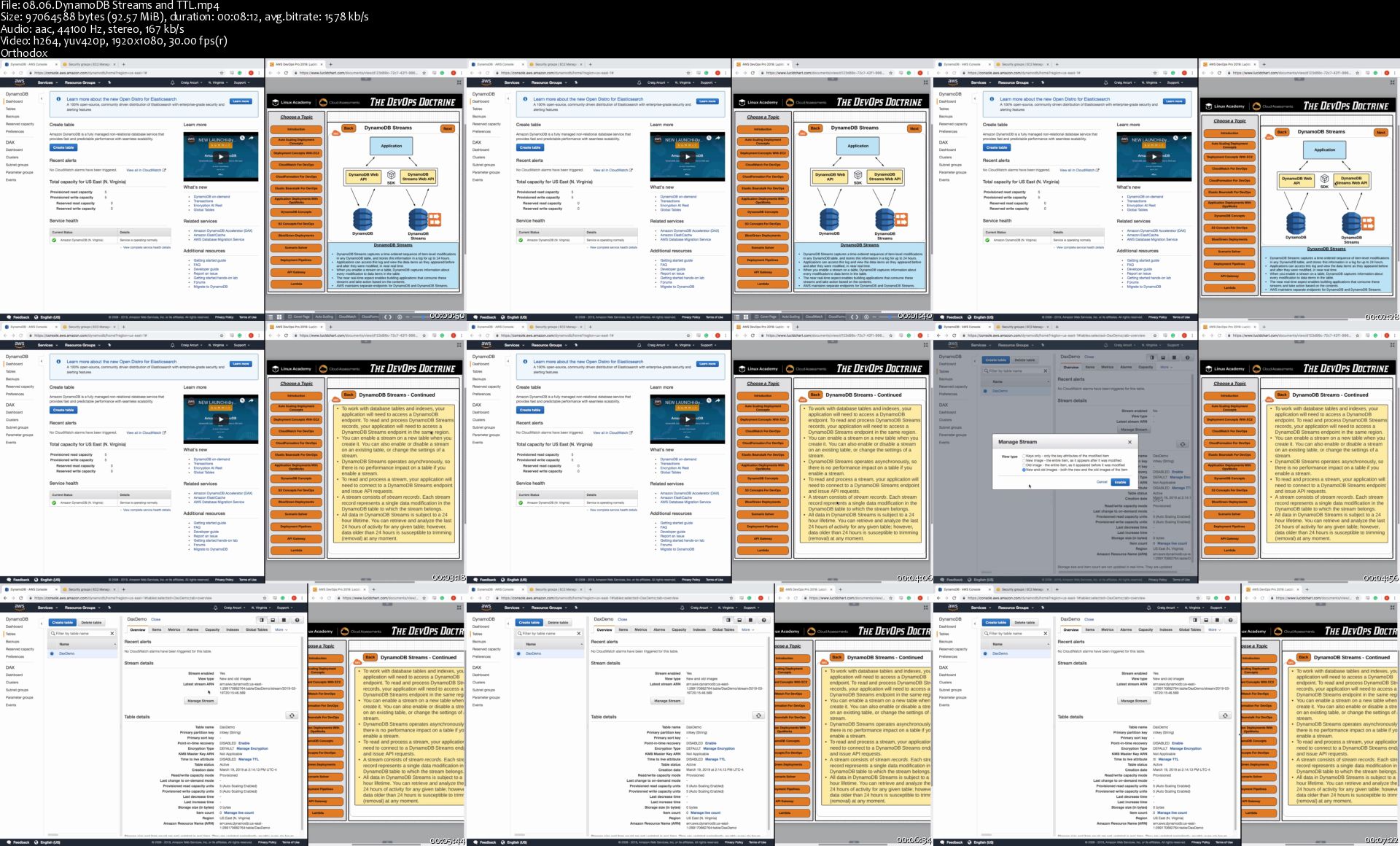
Task: Click the refresh icon in the 00:05:44 Table details
Action: pyautogui.click(x=292, y=715)
